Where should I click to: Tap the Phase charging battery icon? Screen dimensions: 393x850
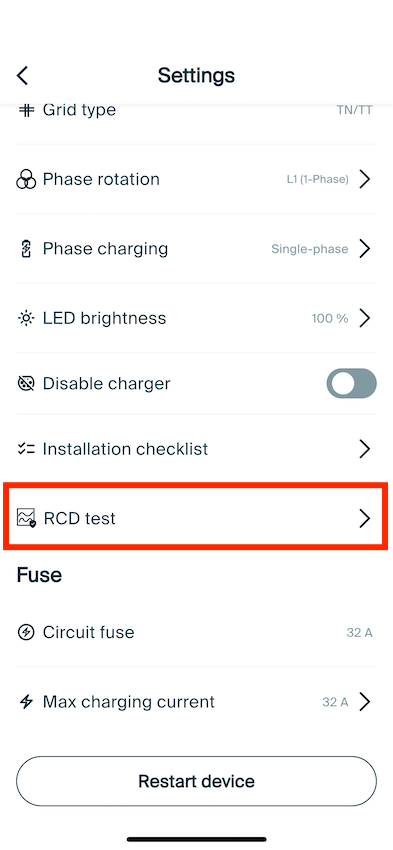(25, 249)
